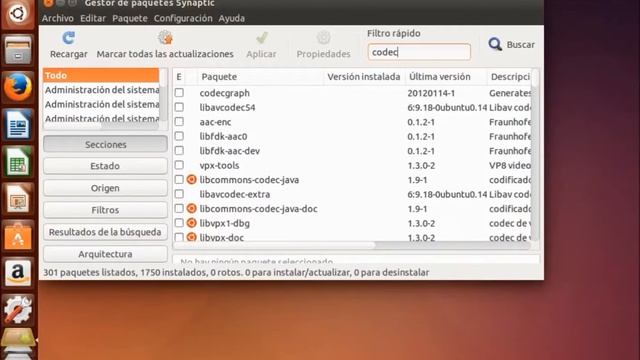This screenshot has width=640, height=360.
Task: Open the Editar menu
Action: tap(93, 18)
